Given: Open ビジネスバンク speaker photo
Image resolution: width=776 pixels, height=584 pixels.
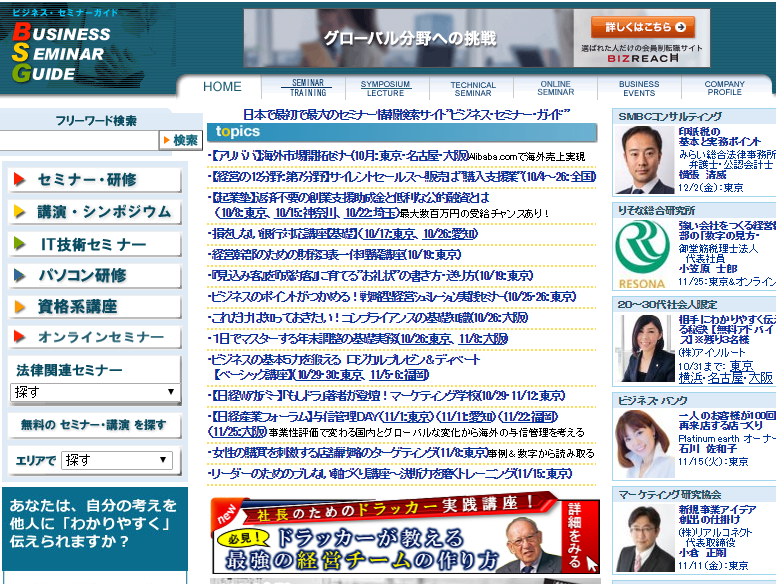Looking at the screenshot, I should tap(644, 444).
